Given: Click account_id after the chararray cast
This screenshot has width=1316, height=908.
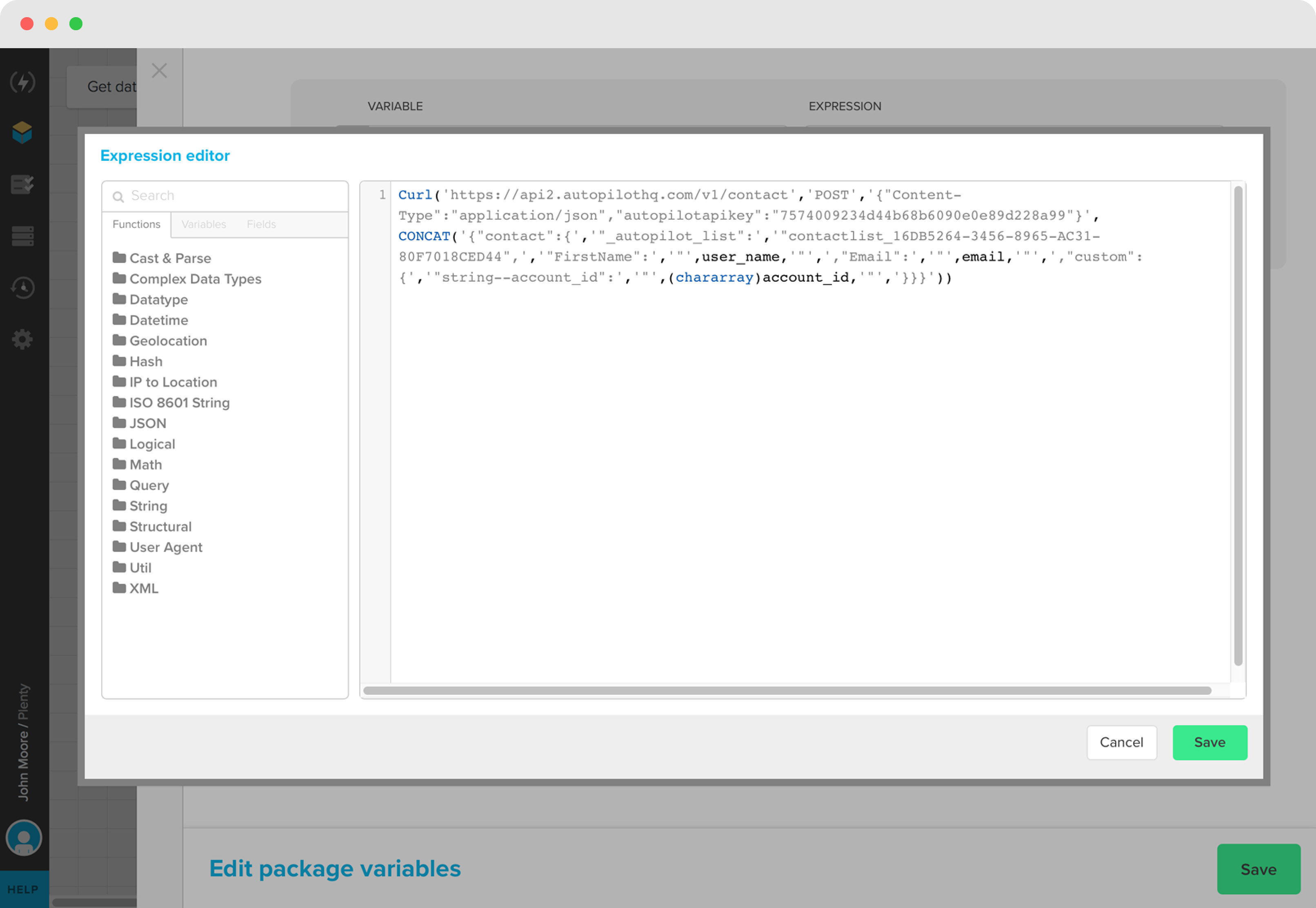Looking at the screenshot, I should 806,277.
